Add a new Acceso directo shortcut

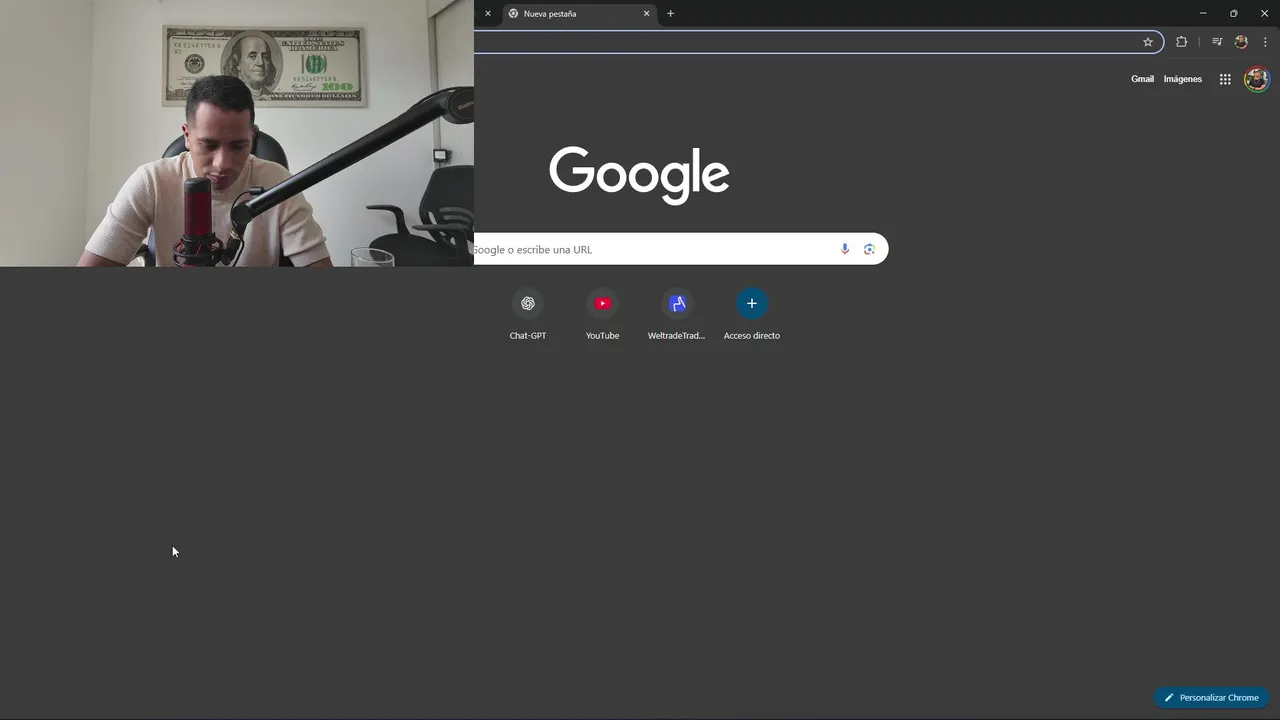(x=752, y=314)
